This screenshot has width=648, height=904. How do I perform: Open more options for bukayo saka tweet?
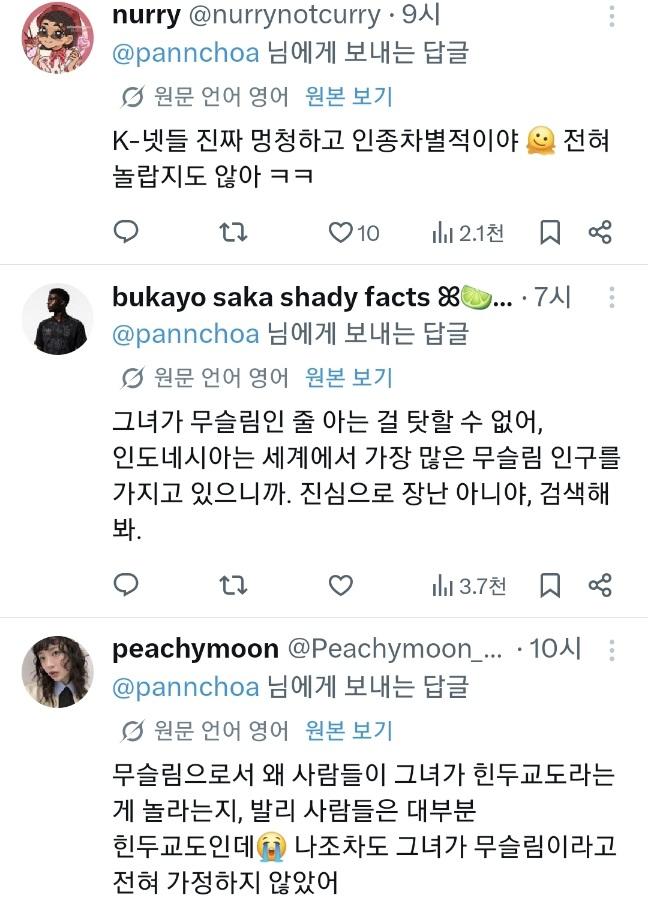[x=612, y=297]
